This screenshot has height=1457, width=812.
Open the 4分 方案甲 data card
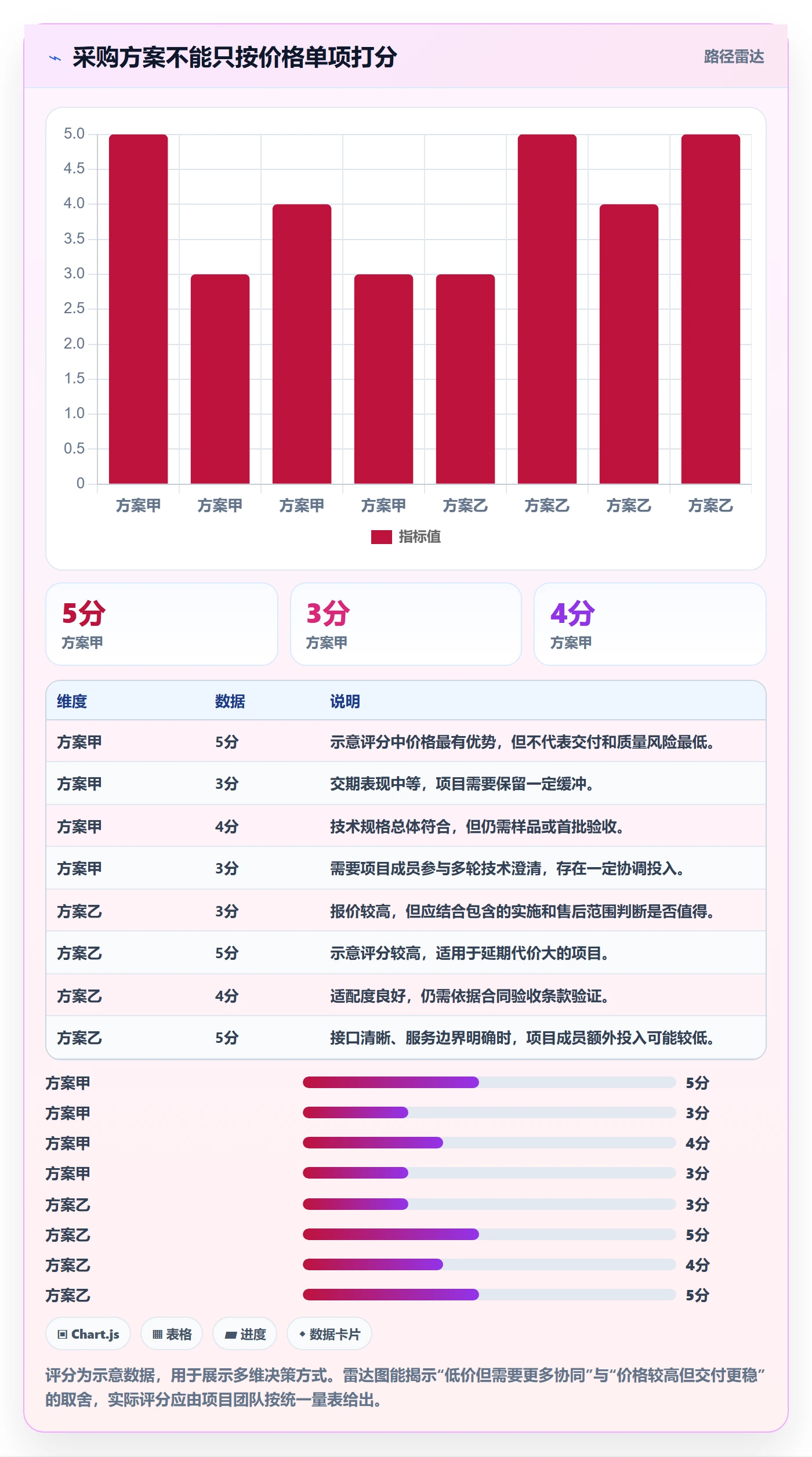pyautogui.click(x=650, y=624)
